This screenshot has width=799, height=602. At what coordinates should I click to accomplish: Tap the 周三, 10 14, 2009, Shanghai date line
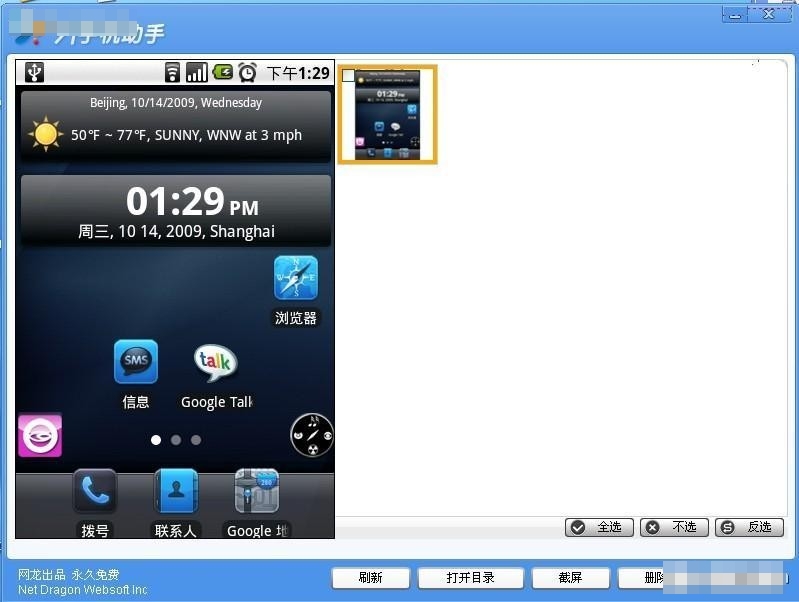coord(176,231)
